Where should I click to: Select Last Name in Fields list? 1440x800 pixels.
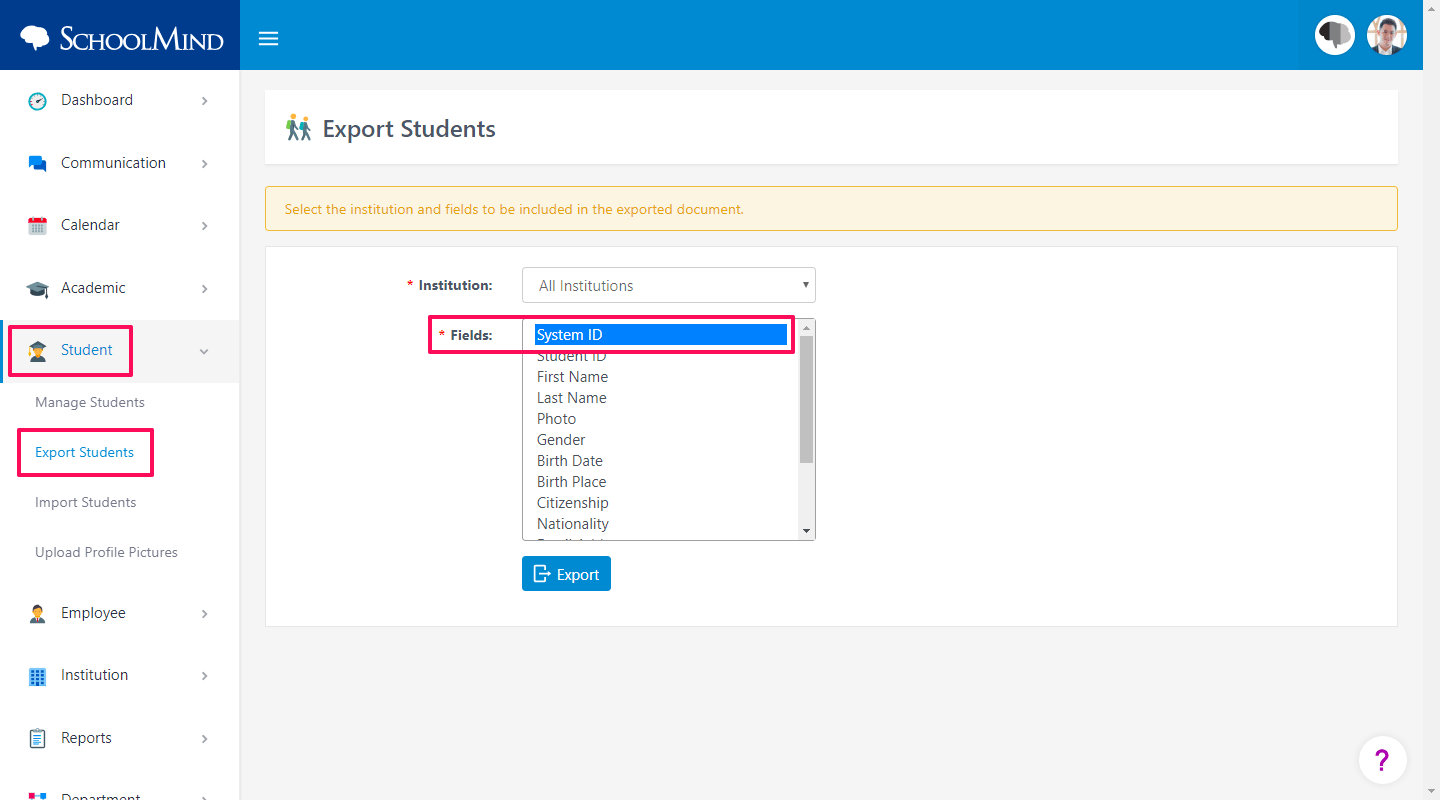click(x=661, y=398)
